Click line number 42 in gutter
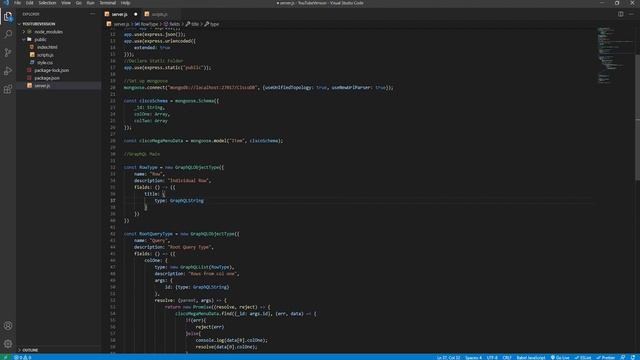Screen dimensions: 640x360 tap(113, 234)
